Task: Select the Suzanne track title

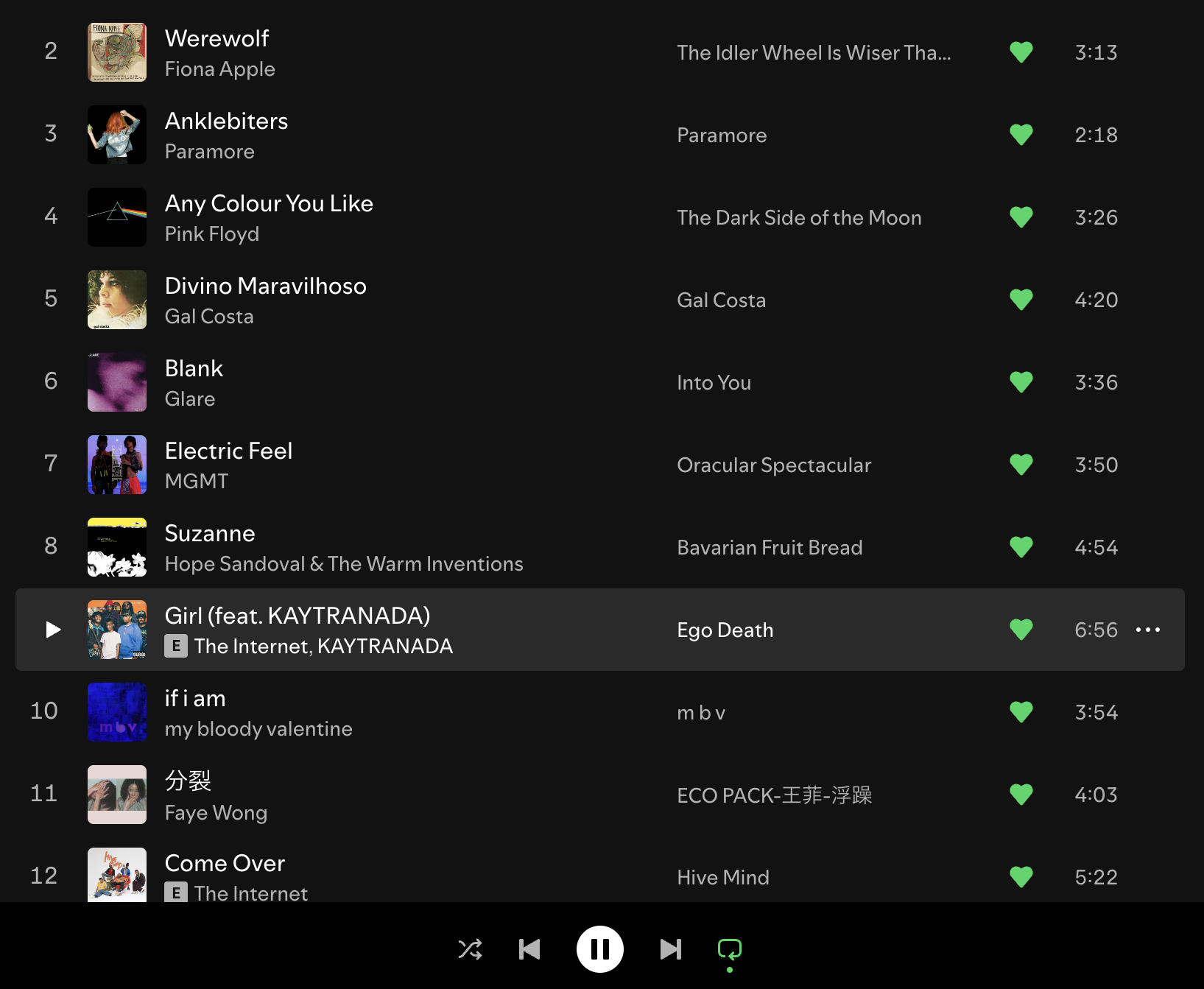Action: point(210,533)
